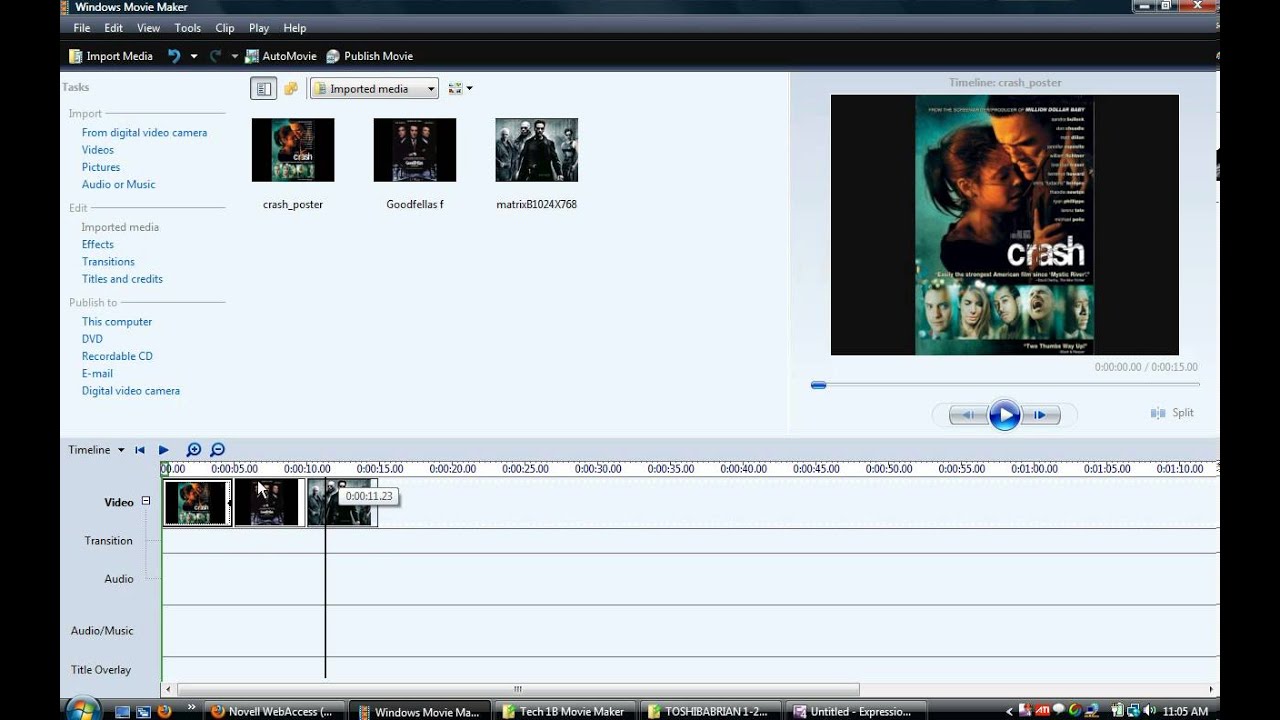This screenshot has height=720, width=1280.
Task: Click the Next Frame button
Action: pyautogui.click(x=1040, y=414)
